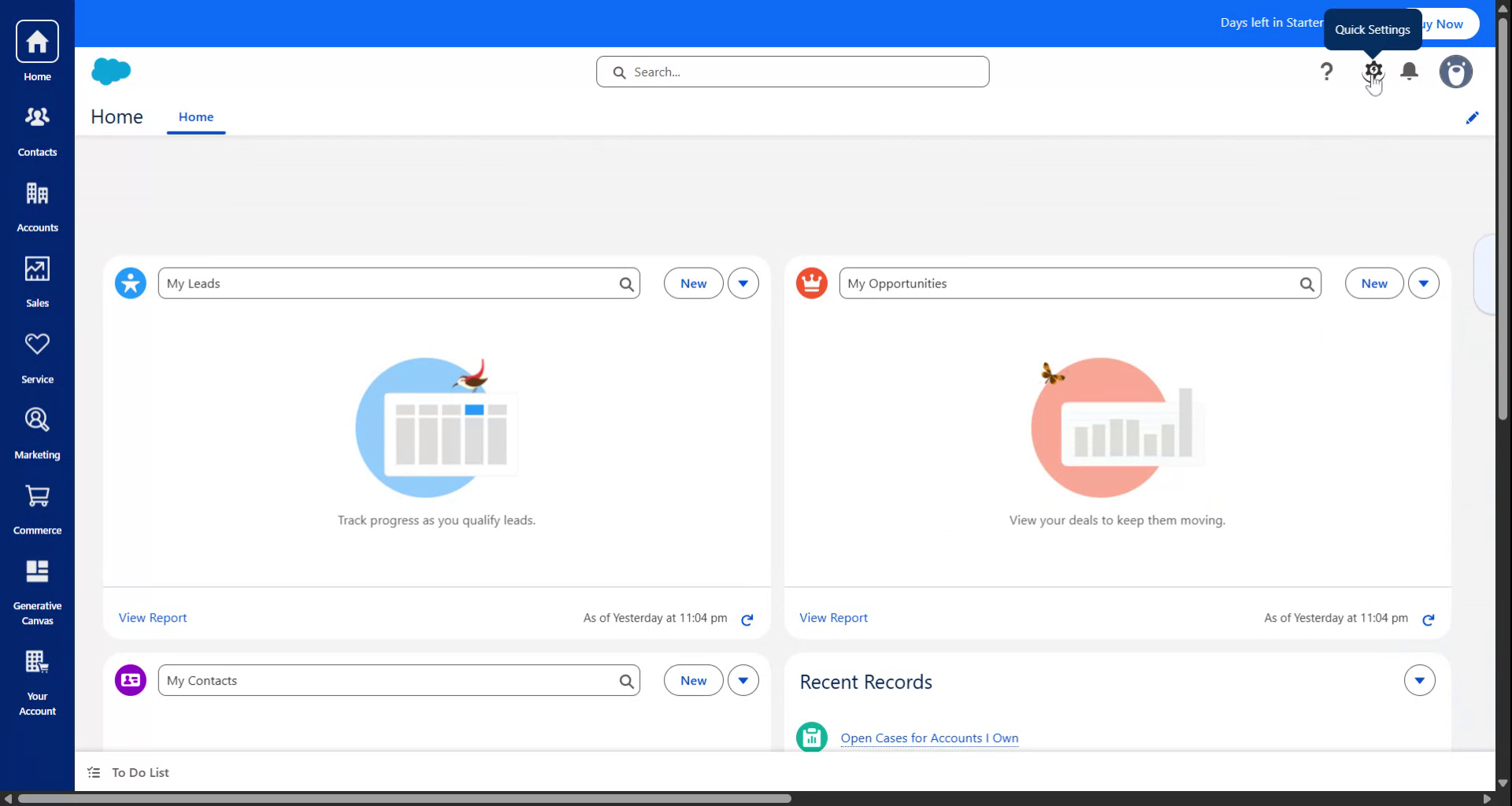Click inside the global Search field

point(792,71)
